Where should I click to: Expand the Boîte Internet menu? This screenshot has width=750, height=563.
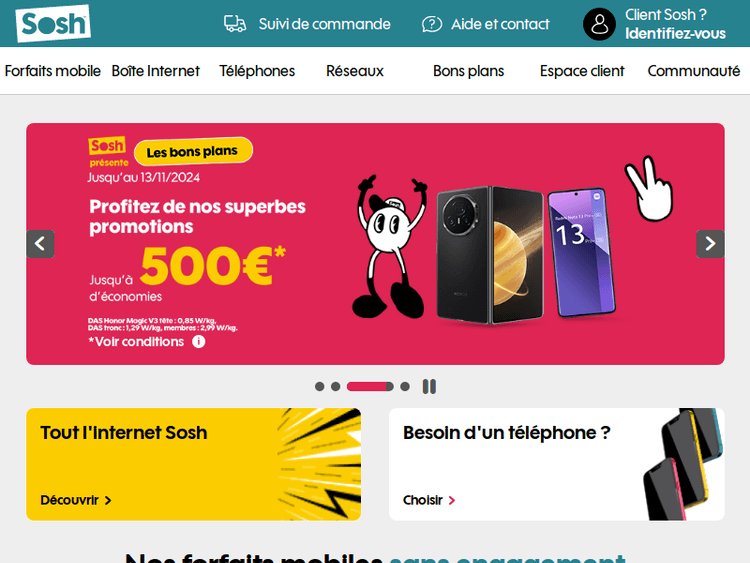pyautogui.click(x=155, y=71)
